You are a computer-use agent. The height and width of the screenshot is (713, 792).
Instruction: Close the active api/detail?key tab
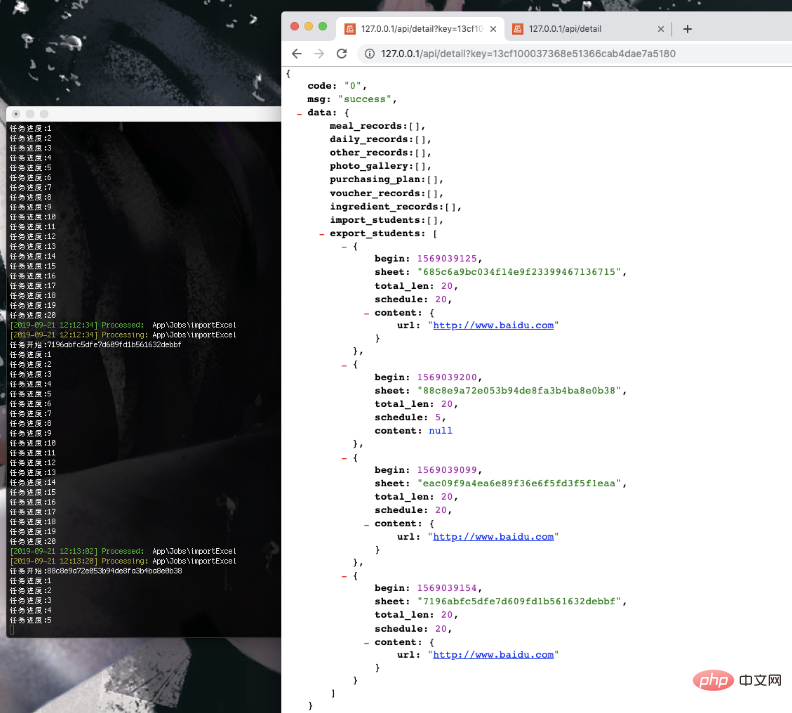[x=493, y=29]
